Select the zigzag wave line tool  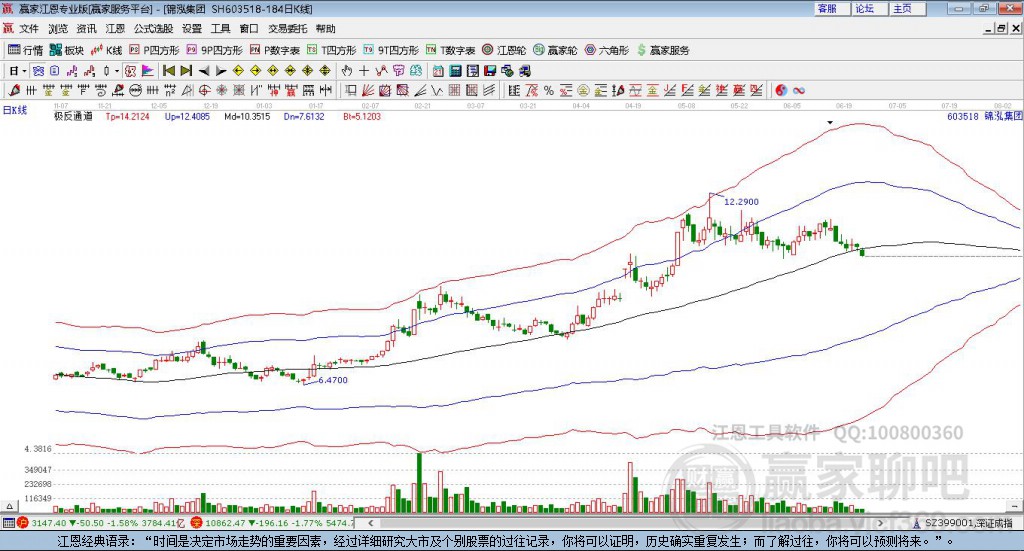437,91
